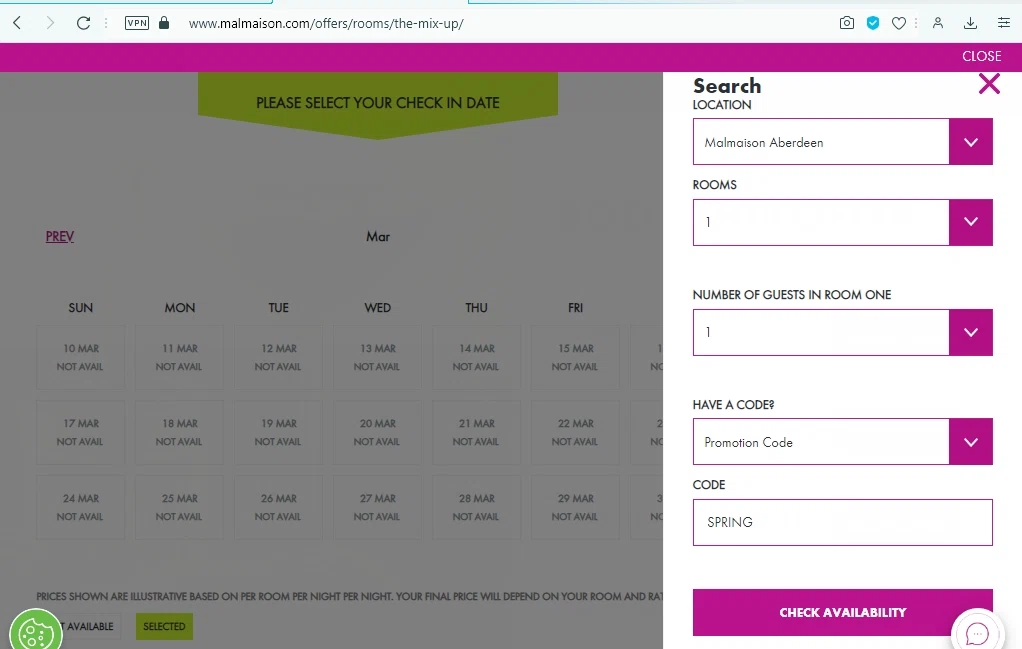Click the Search panel heading
The height and width of the screenshot is (649, 1022).
coord(727,85)
